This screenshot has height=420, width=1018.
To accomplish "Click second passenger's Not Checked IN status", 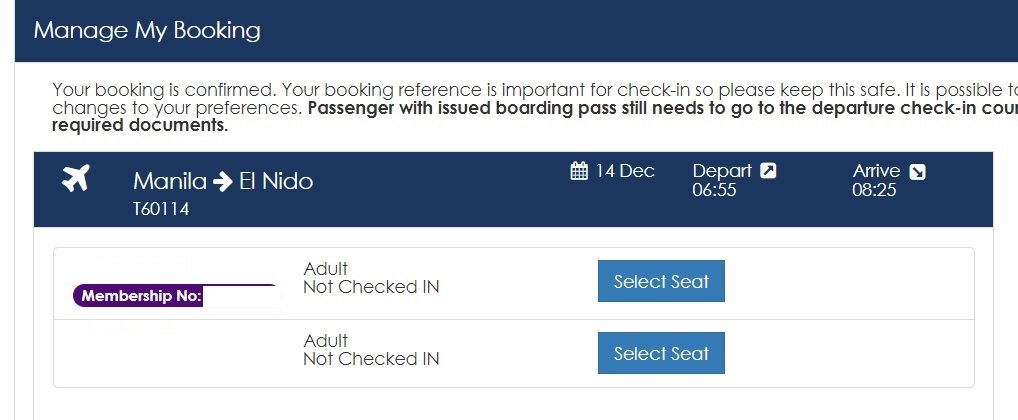I will pos(371,358).
